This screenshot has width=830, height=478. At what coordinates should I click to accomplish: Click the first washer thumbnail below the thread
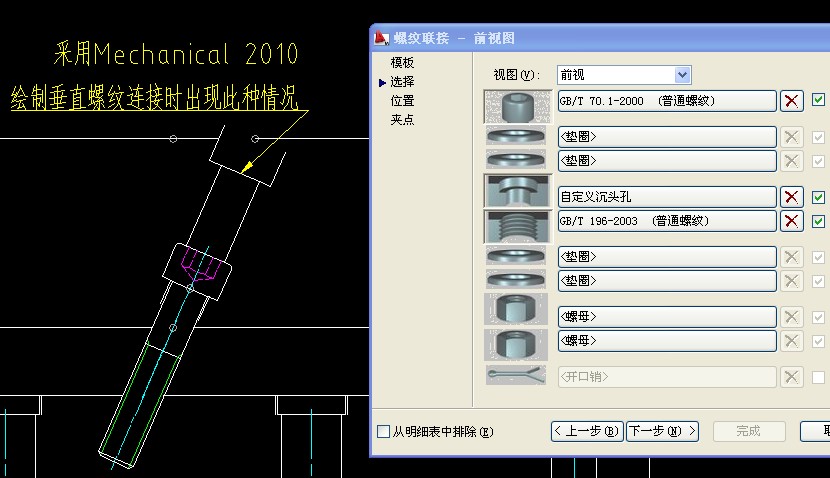coord(516,256)
